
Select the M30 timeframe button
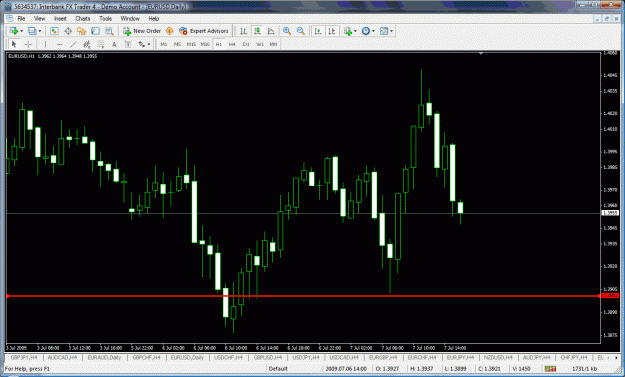click(x=205, y=44)
